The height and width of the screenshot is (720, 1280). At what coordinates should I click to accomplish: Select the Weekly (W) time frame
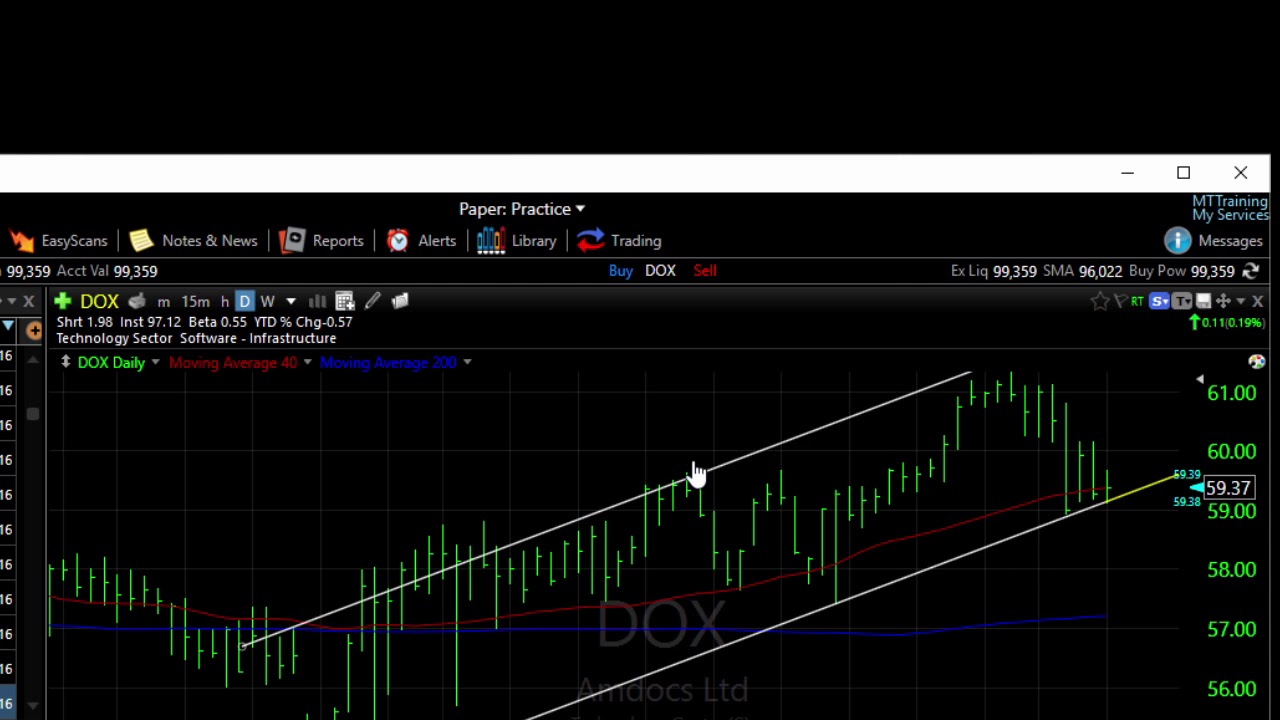coord(267,301)
